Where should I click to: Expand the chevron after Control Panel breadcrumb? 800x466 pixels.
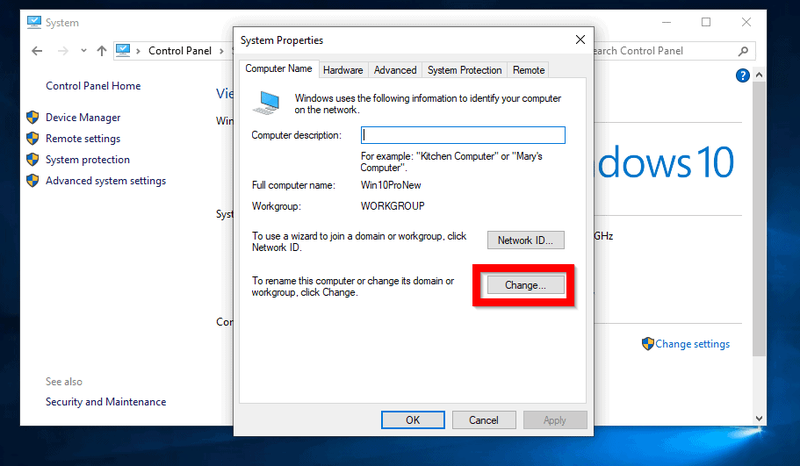[x=221, y=51]
